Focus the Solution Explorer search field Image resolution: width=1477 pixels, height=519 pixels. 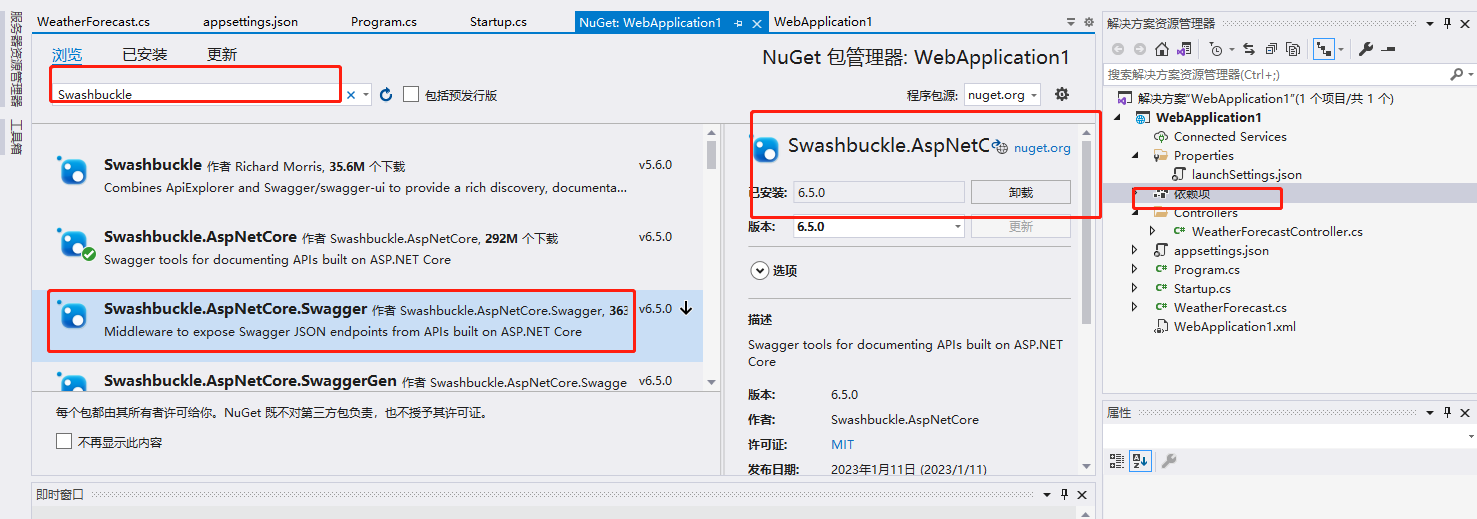(x=1275, y=74)
